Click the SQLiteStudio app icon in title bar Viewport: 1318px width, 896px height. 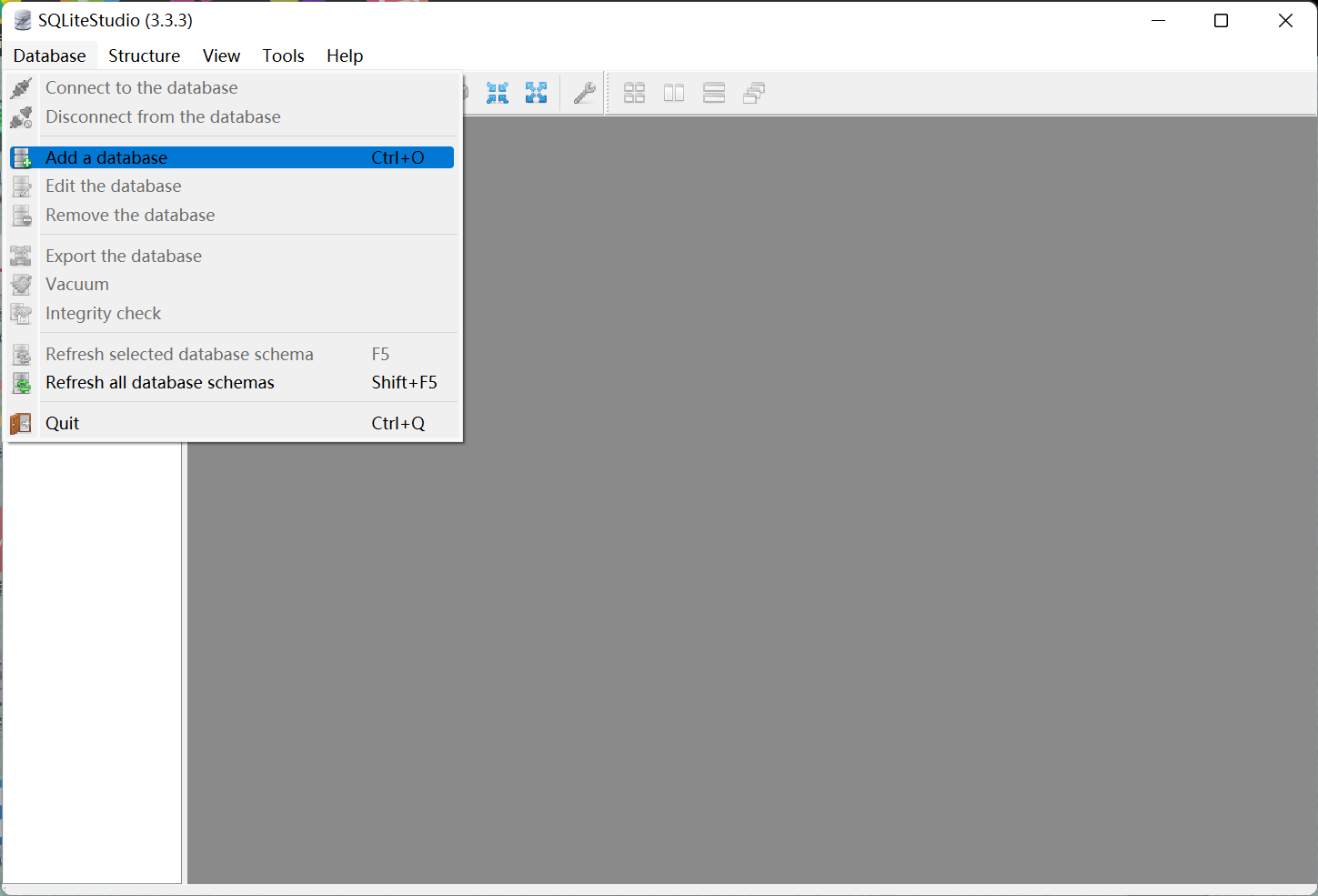coord(23,20)
